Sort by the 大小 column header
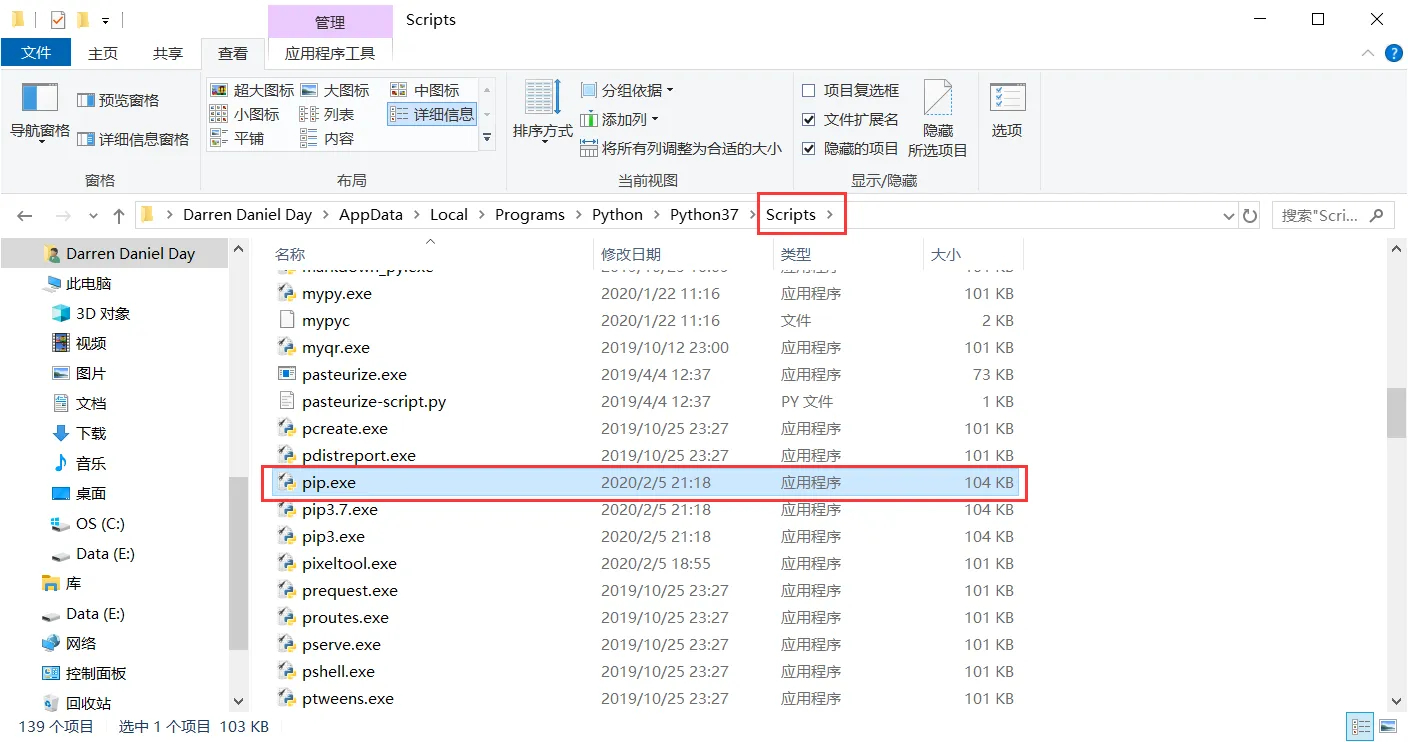 pyautogui.click(x=945, y=255)
